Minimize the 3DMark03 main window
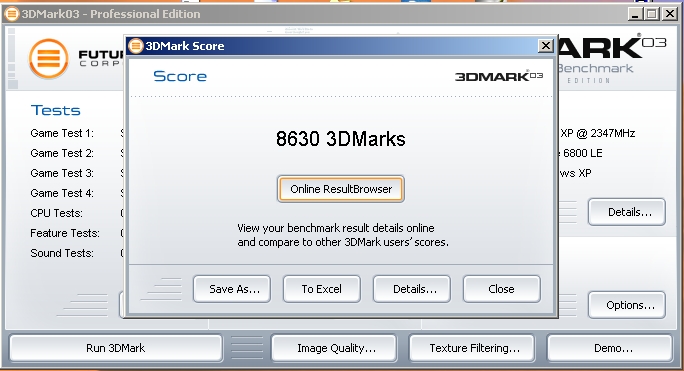 click(x=635, y=14)
